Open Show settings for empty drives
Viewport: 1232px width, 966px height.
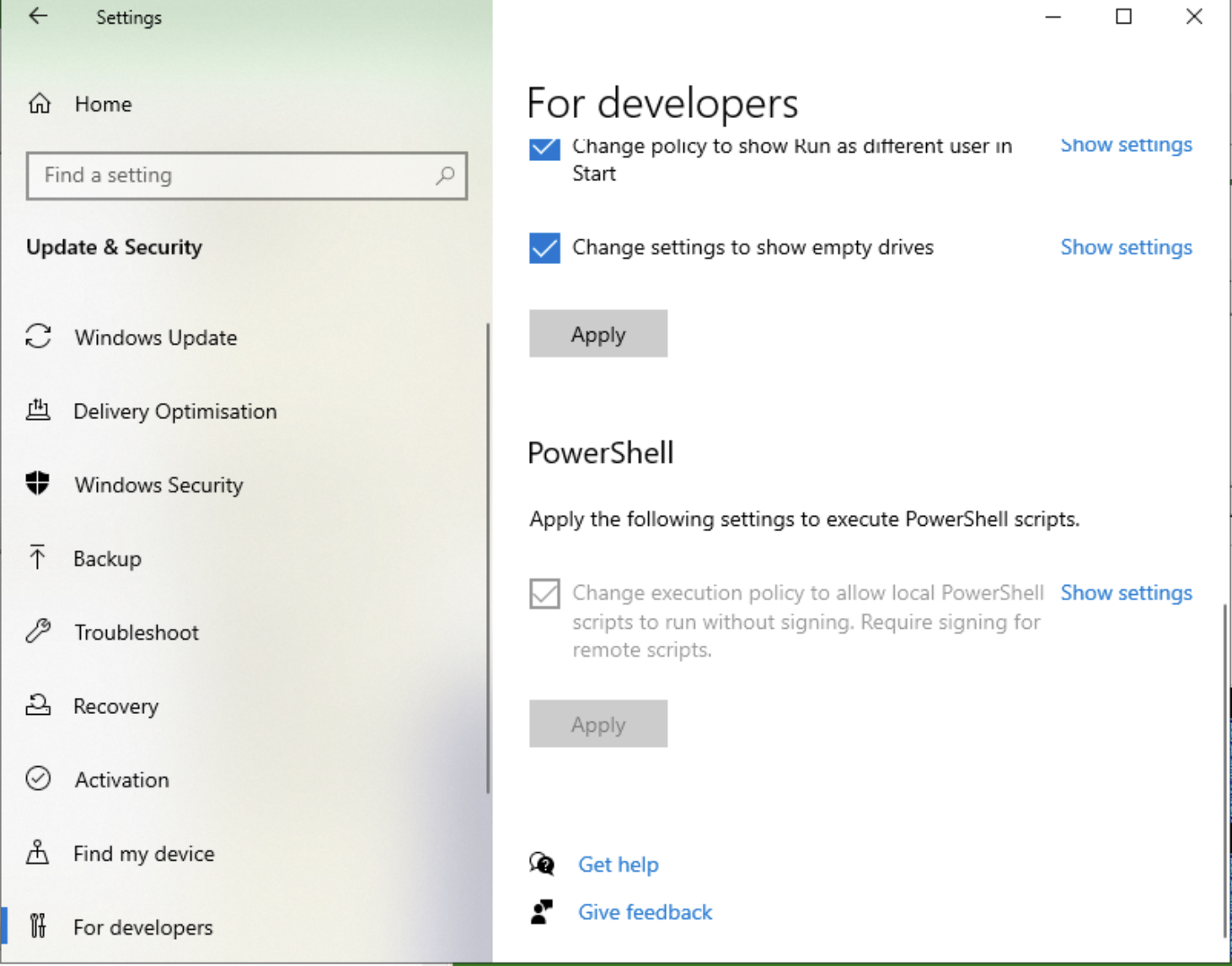(1126, 248)
